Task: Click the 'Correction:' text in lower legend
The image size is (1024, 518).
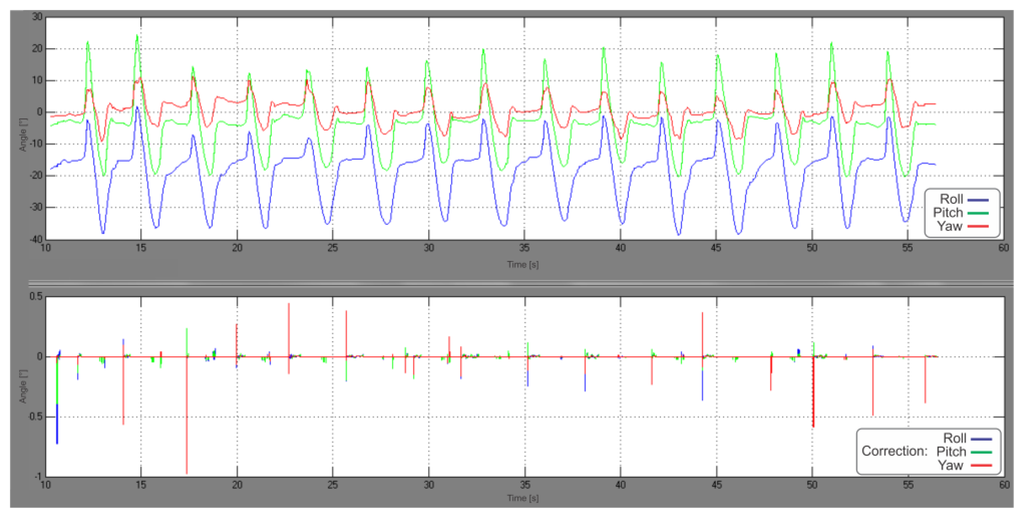Action: [x=893, y=451]
